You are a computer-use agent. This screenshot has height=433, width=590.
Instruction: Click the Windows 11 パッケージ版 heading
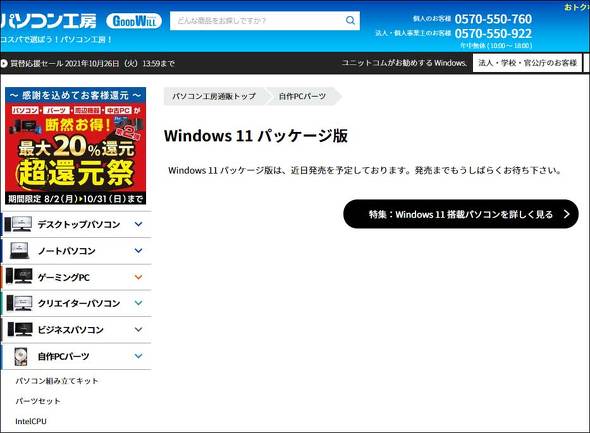(x=256, y=136)
